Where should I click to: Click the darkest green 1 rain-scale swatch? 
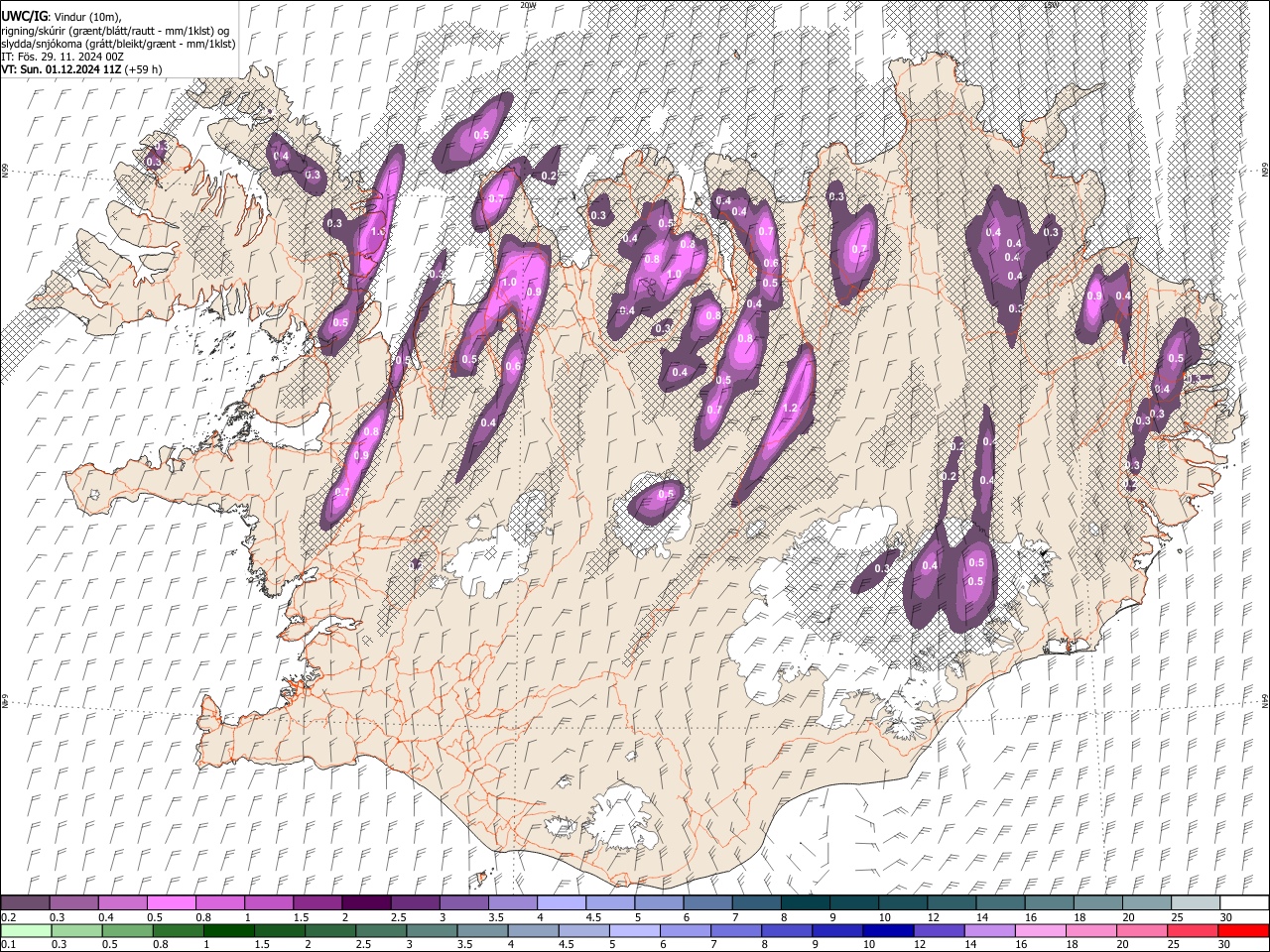point(229,930)
